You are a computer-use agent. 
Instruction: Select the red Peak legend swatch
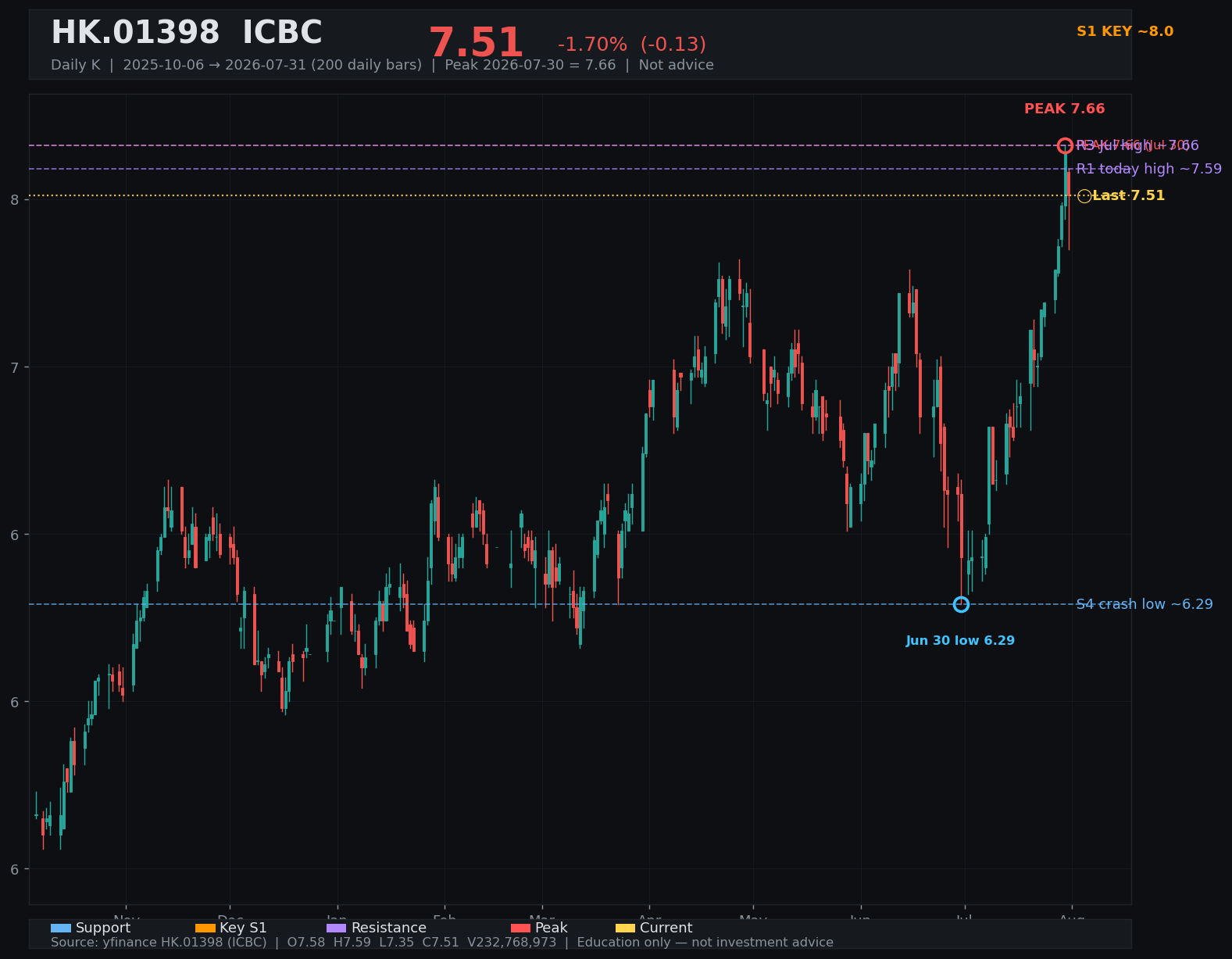pyautogui.click(x=520, y=928)
